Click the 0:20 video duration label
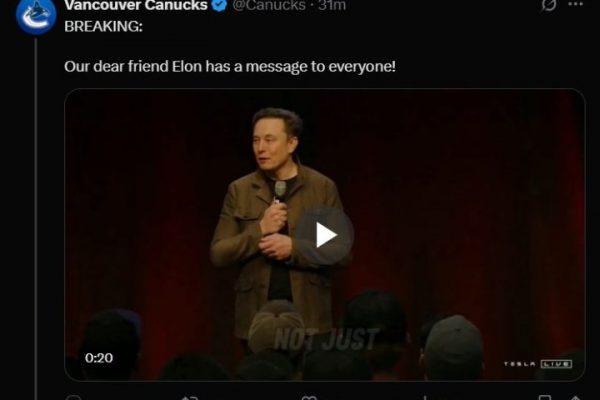Viewport: 600px width, 400px height. [99, 358]
